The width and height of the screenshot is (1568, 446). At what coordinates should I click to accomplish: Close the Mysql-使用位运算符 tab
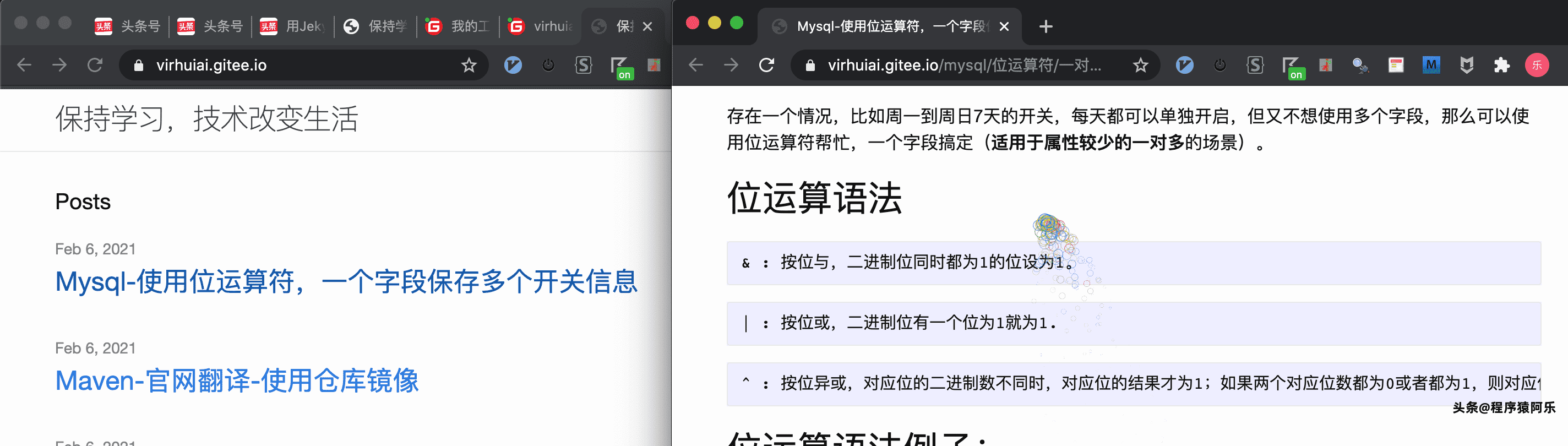[x=1004, y=26]
